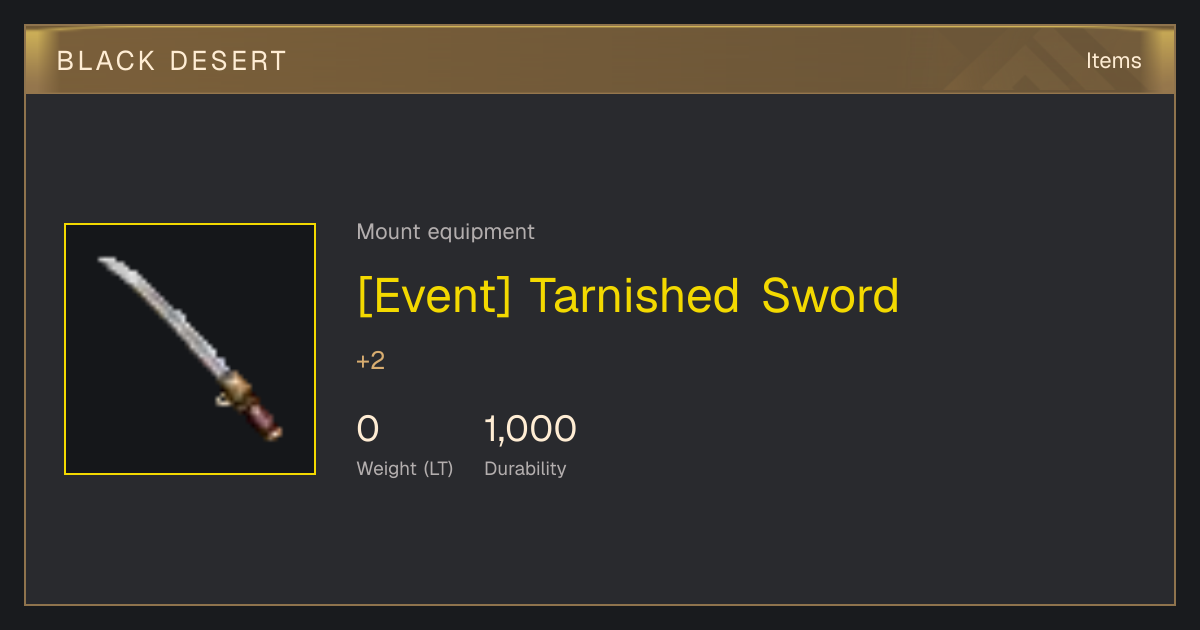This screenshot has height=630, width=1200.
Task: Click the word DESERT in the logo
Action: 229,61
